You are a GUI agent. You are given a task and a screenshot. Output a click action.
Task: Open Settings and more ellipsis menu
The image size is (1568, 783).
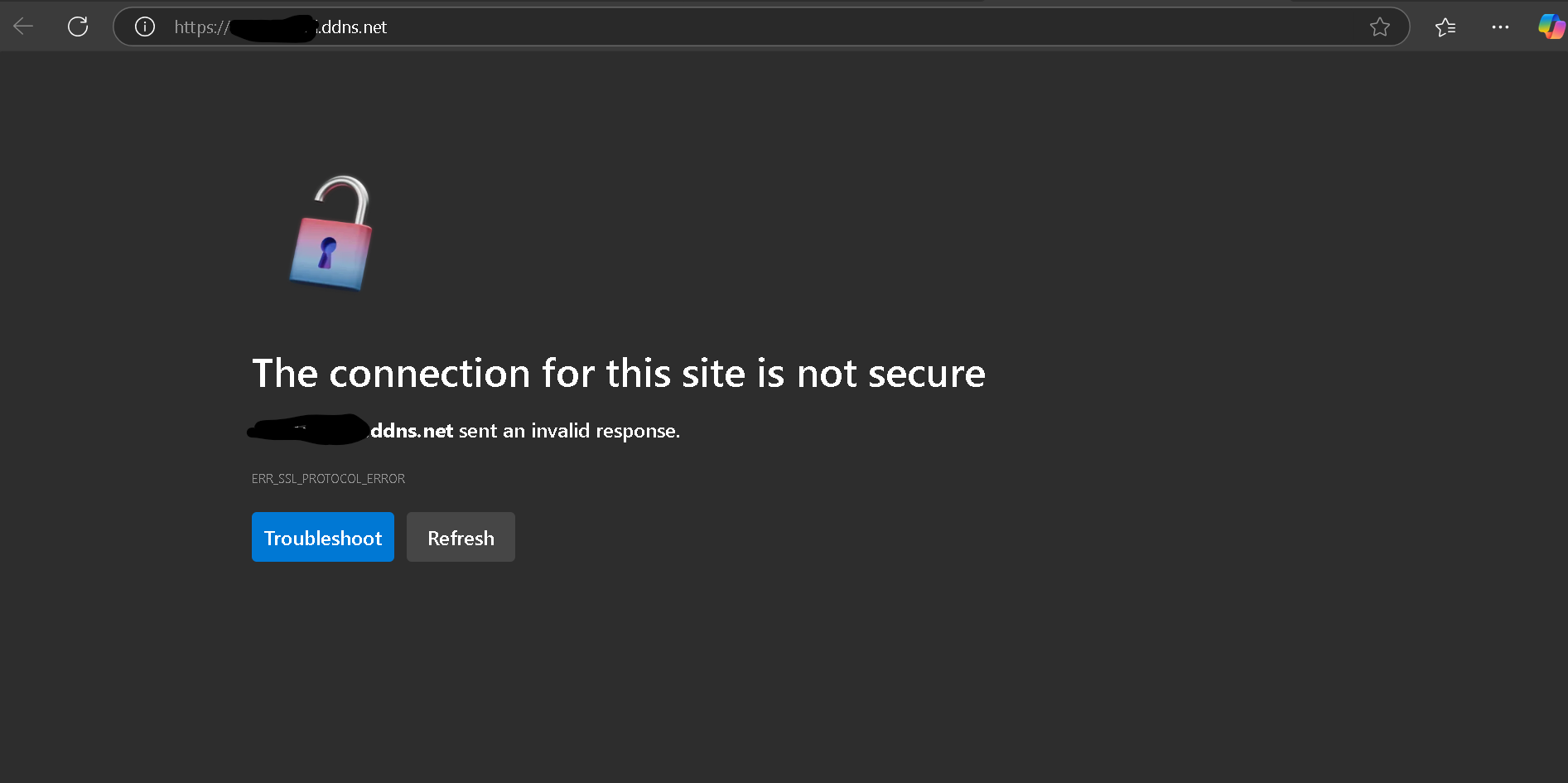point(1500,27)
